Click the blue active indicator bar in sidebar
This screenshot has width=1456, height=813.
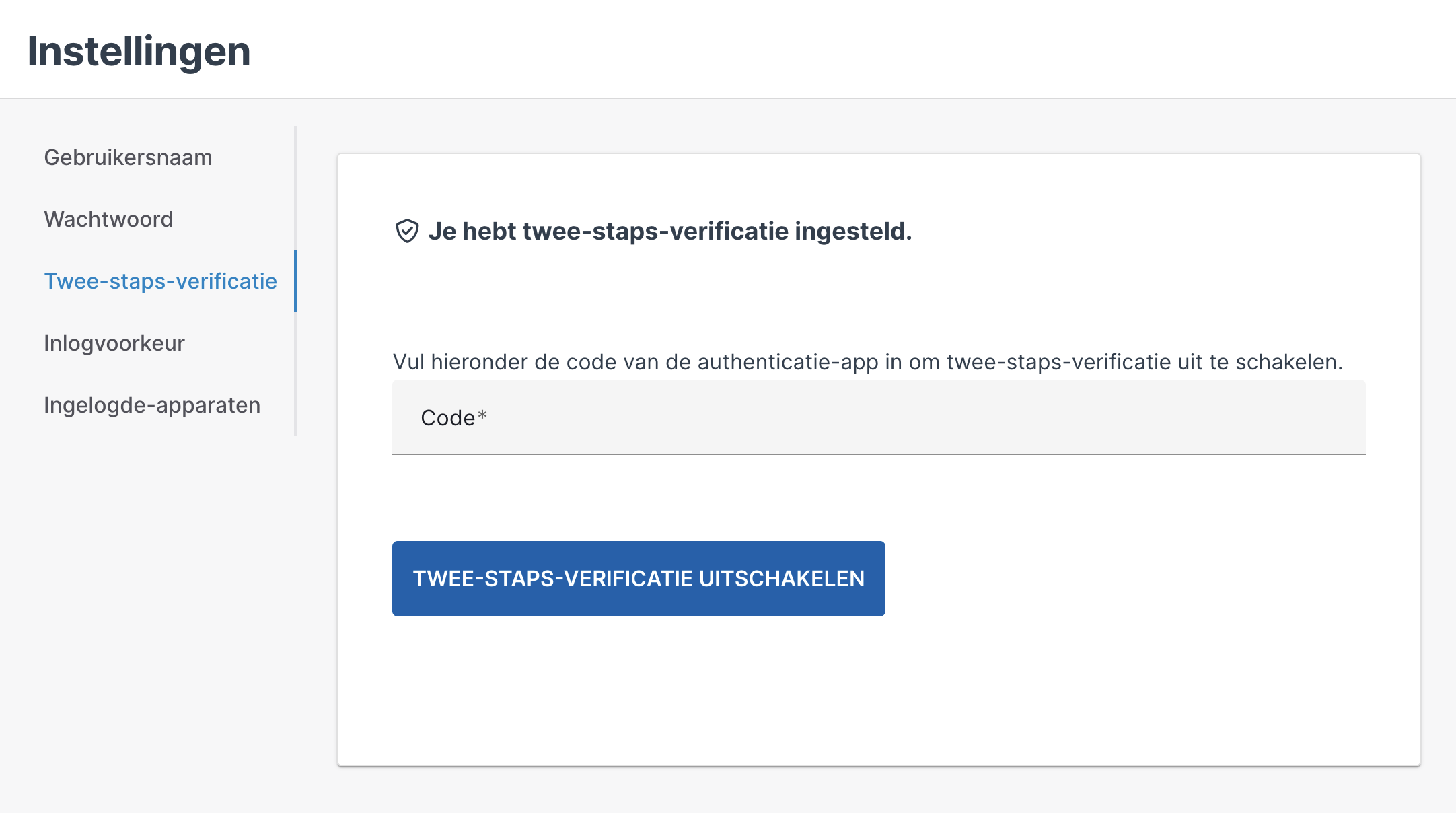pyautogui.click(x=295, y=281)
